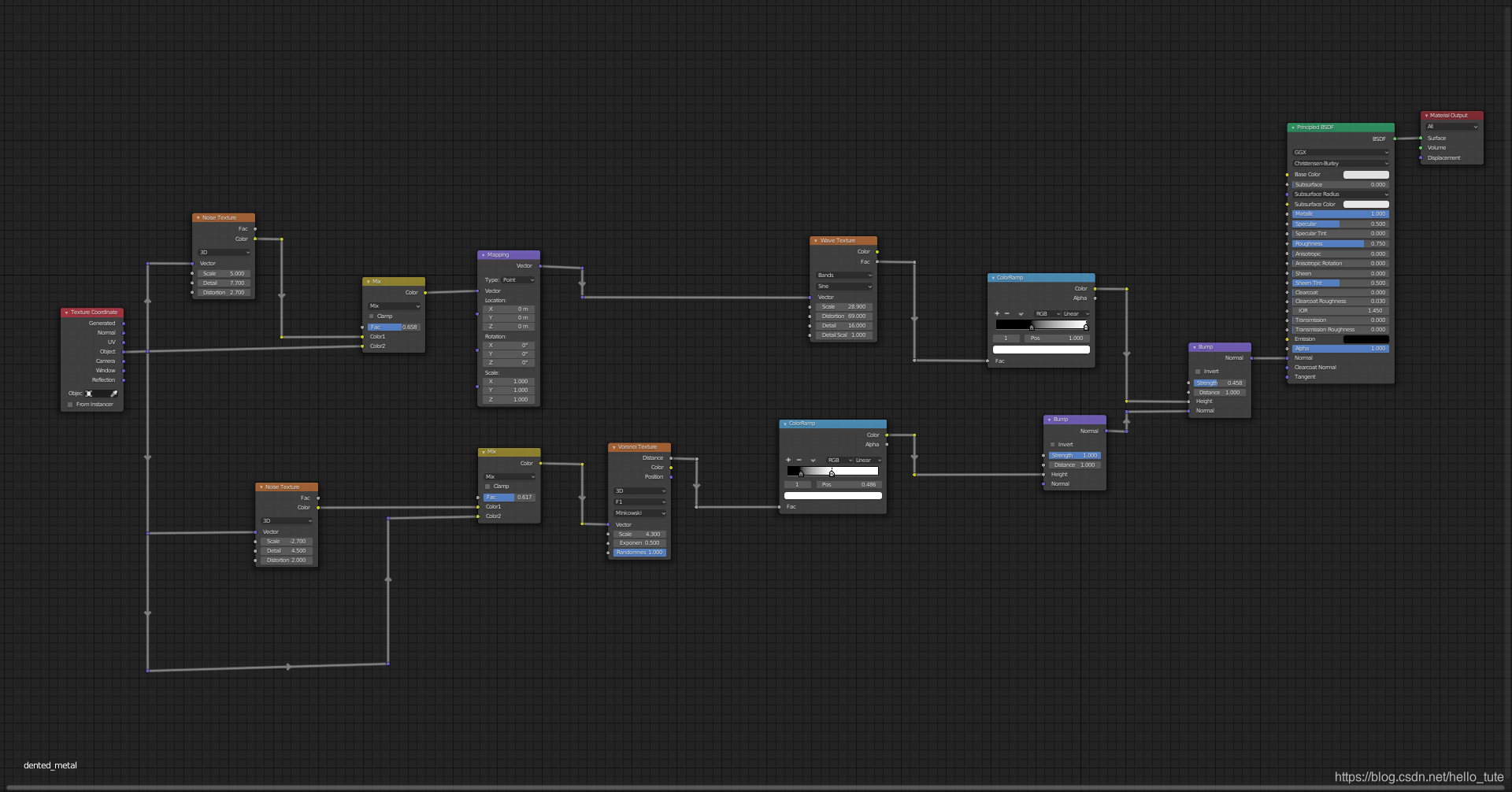Click the UV output socket of Texture Coordinate
The width and height of the screenshot is (1512, 792).
tap(124, 342)
